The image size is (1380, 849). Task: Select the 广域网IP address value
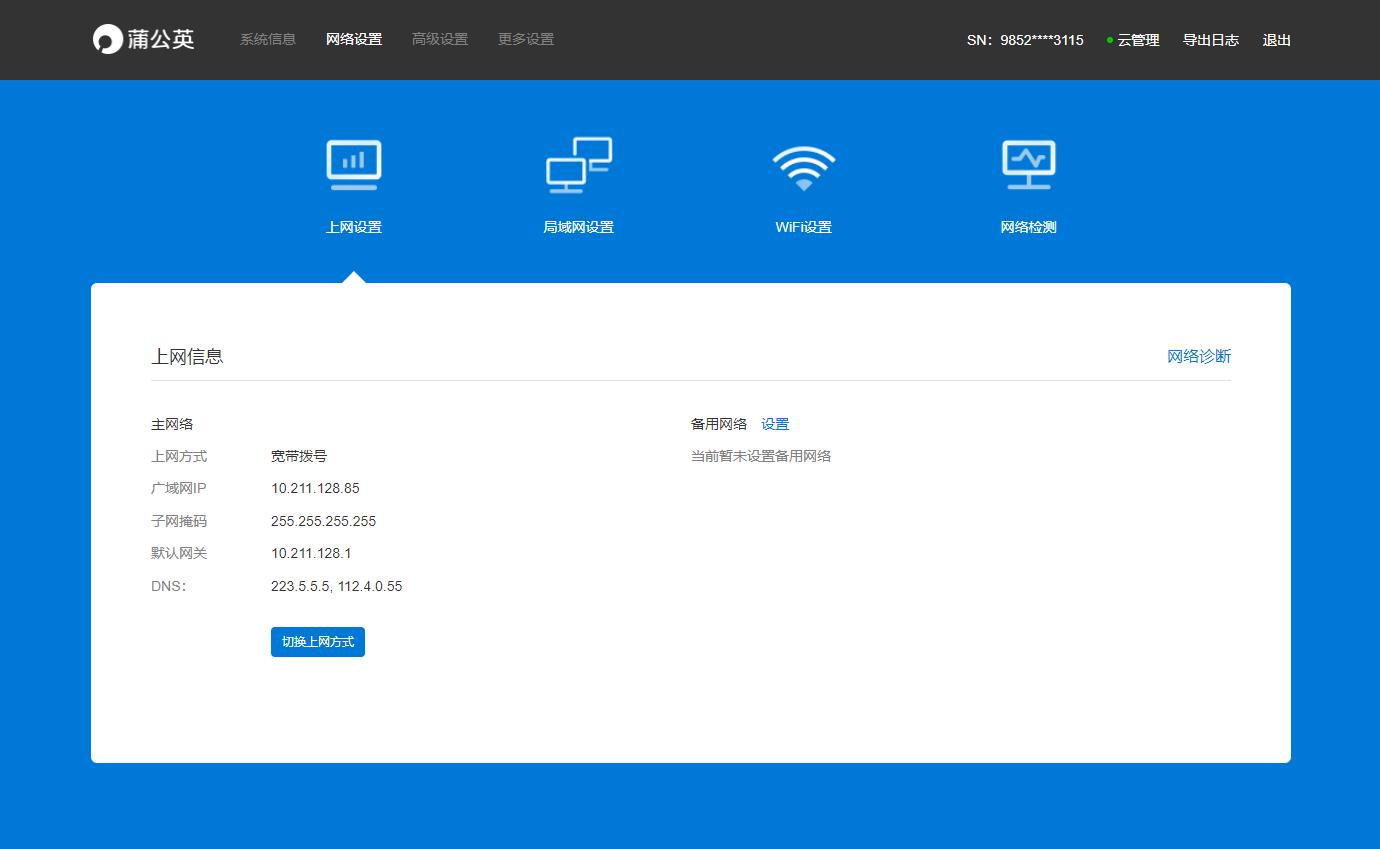click(x=316, y=488)
